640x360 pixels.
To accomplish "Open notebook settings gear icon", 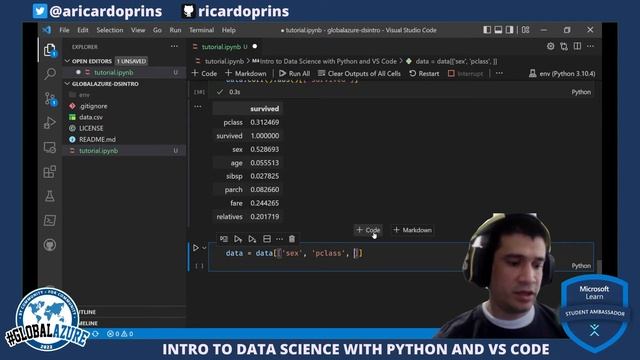I will 551,47.
